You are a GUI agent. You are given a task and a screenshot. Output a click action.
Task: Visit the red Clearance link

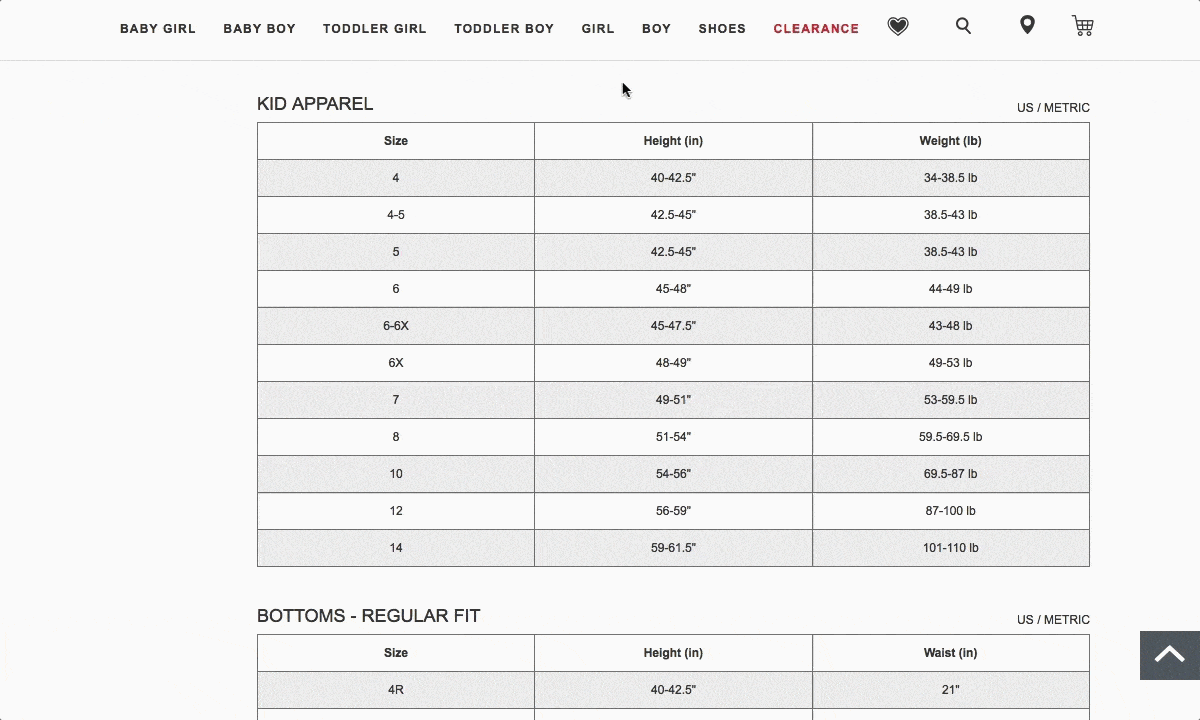pyautogui.click(x=816, y=29)
